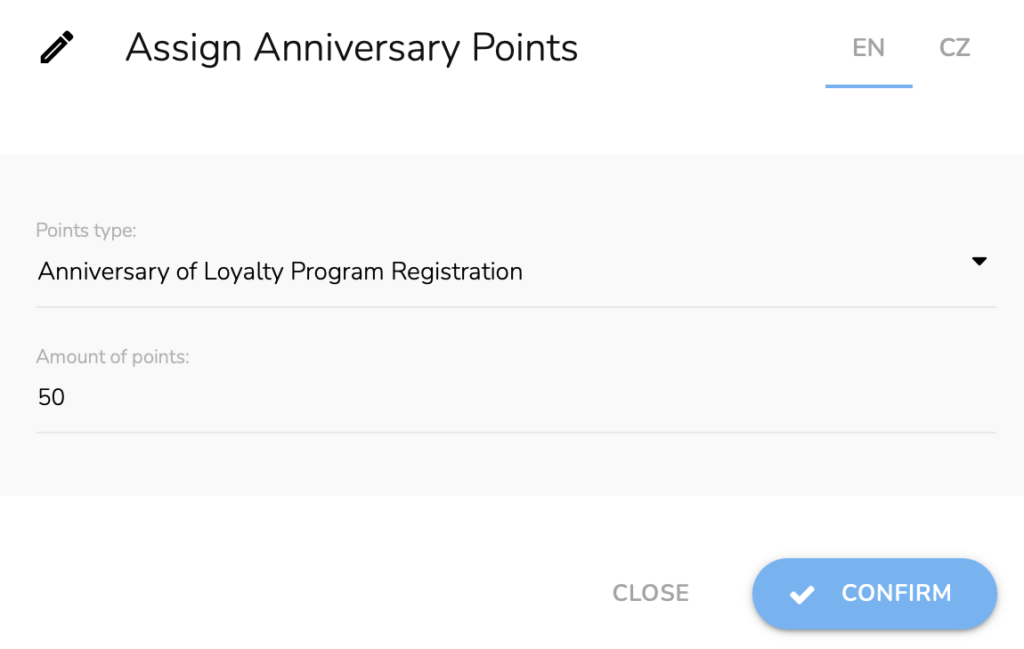The image size is (1024, 649).
Task: Click the underline below the amount input
Action: [x=516, y=432]
